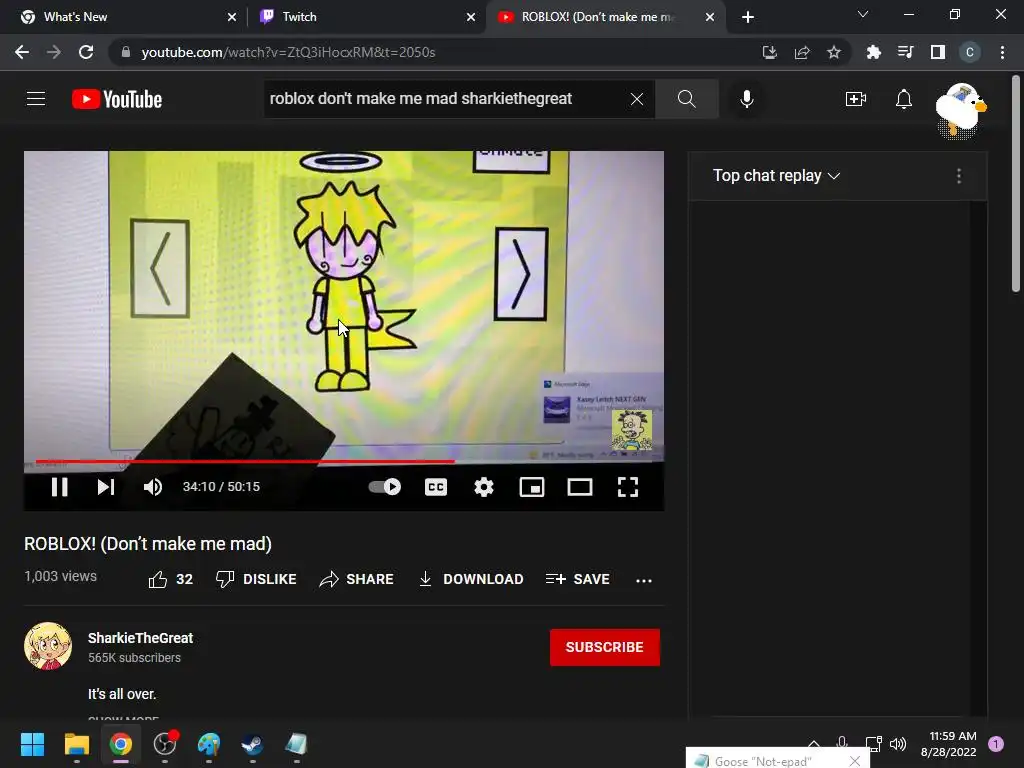Like the video
Image resolution: width=1024 pixels, height=768 pixels.
170,579
